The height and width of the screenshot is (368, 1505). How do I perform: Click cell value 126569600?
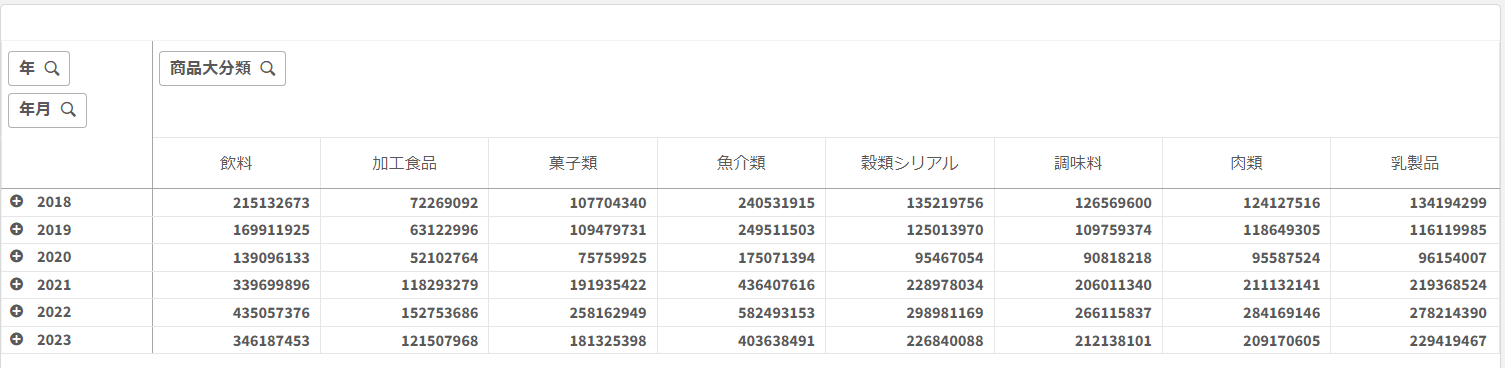pyautogui.click(x=1113, y=202)
